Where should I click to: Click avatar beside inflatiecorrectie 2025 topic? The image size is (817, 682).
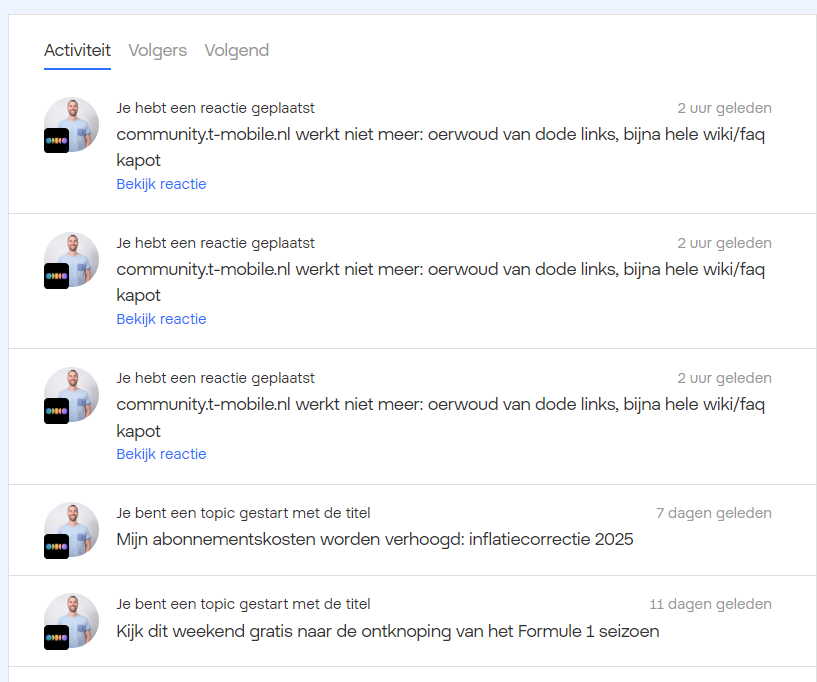[71, 530]
